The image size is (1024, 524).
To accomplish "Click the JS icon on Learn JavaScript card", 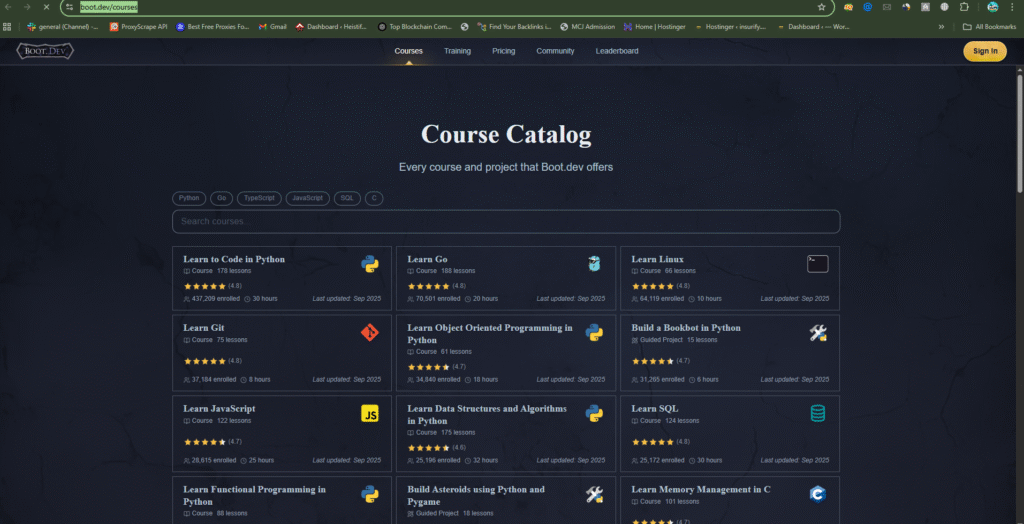I will coord(369,413).
